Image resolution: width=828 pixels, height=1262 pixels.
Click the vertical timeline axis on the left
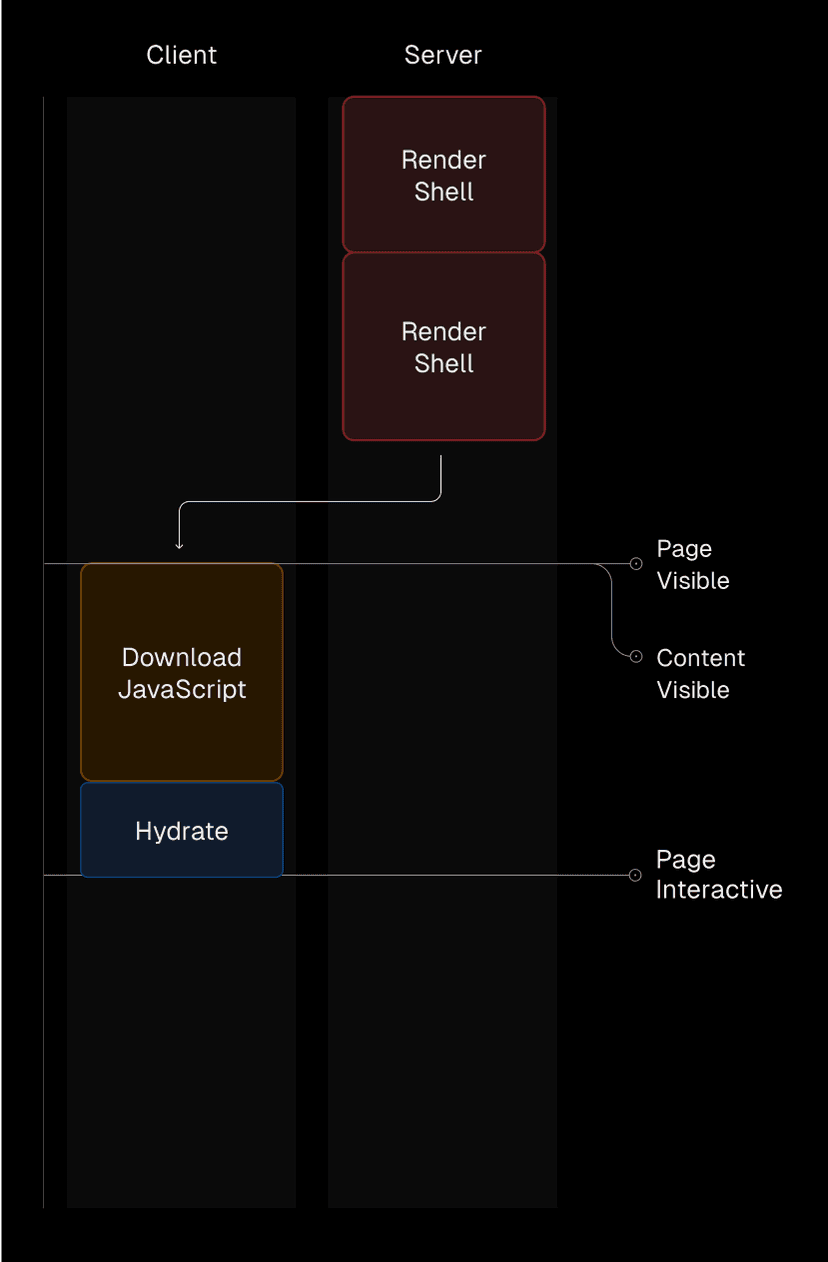point(43,650)
